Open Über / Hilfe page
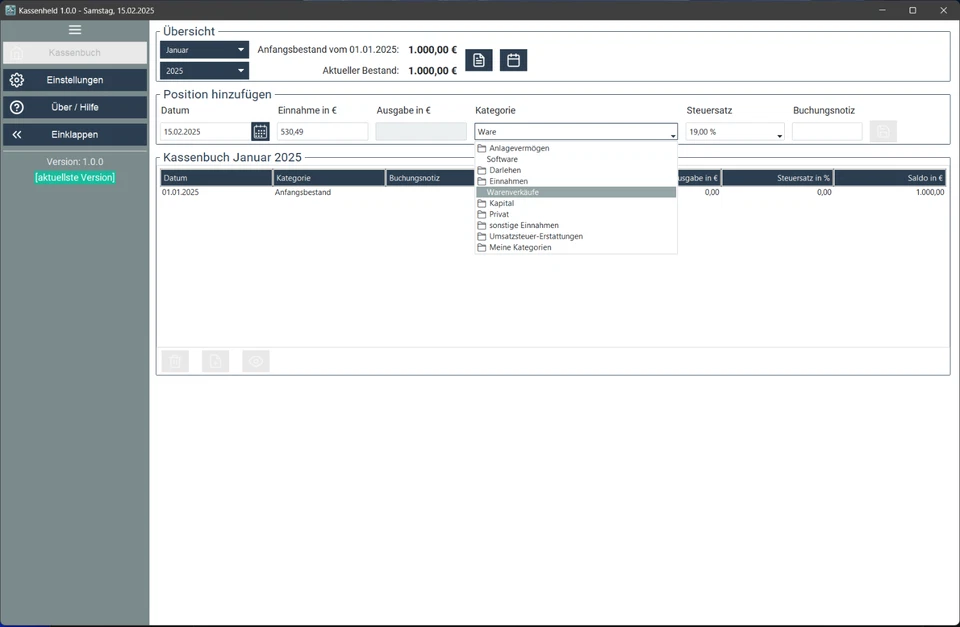The image size is (960, 627). coord(75,107)
